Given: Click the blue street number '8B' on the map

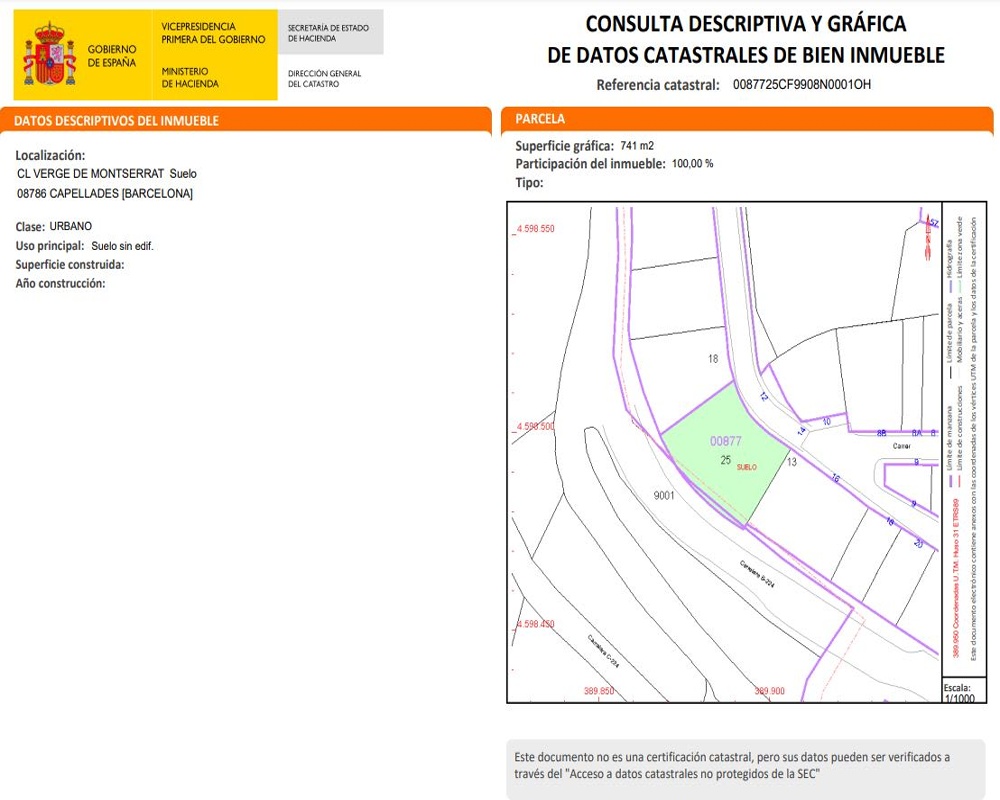Looking at the screenshot, I should point(881,433).
